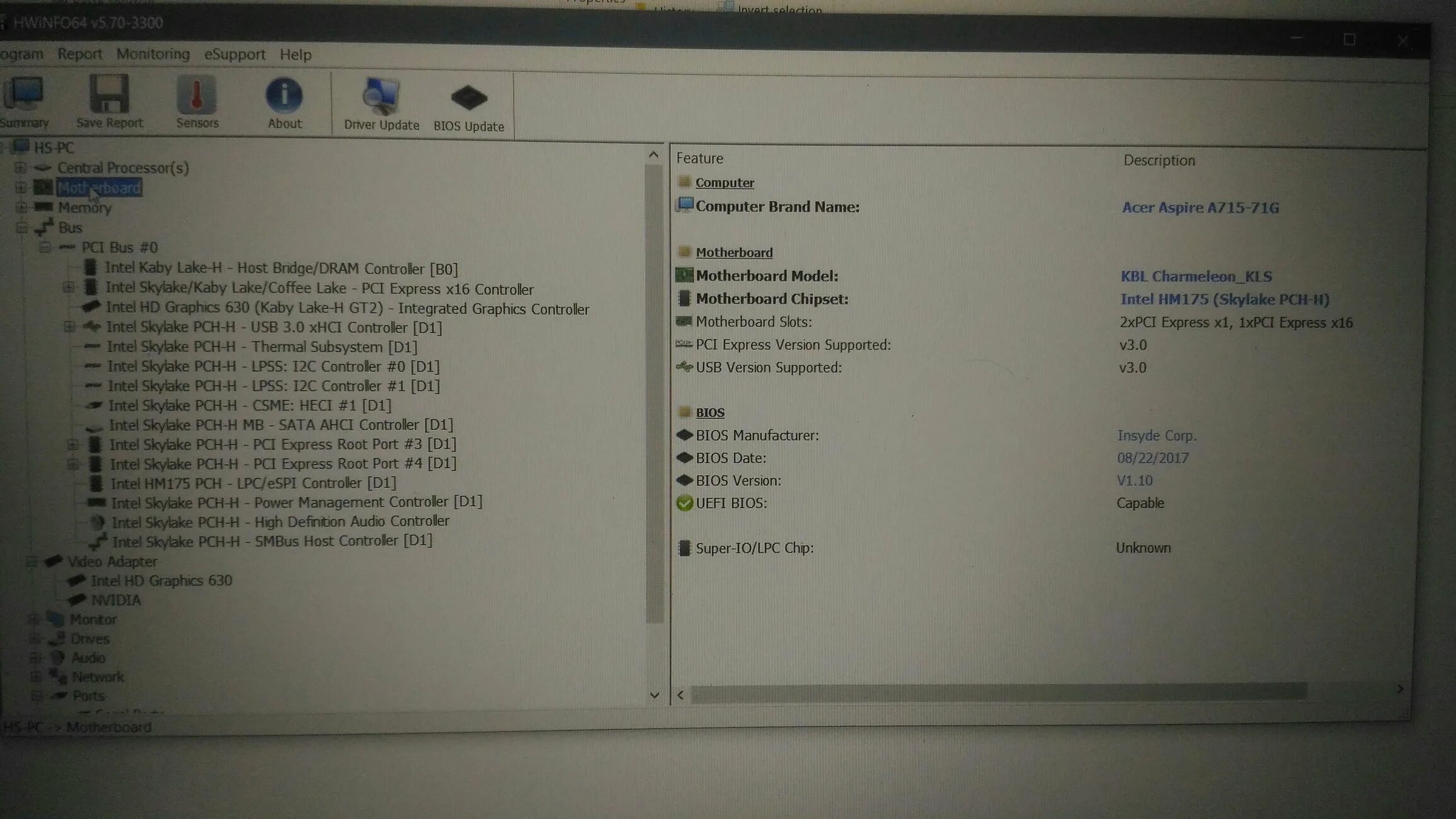
Task: Open the Sensors thermometer icon
Action: (197, 101)
